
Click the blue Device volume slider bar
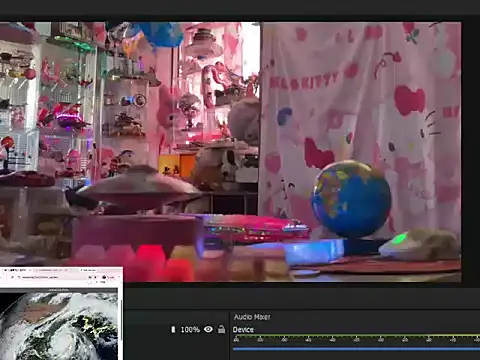pos(356,349)
